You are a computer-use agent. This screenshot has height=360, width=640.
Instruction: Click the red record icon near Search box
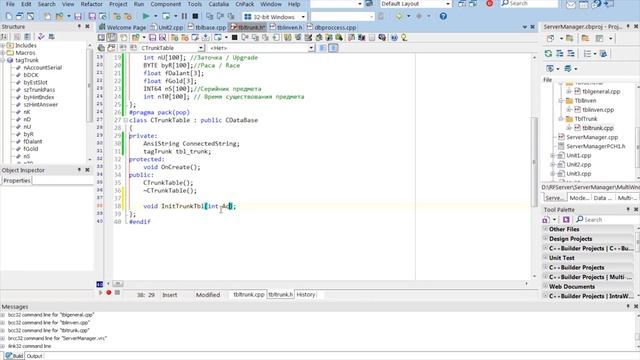click(489, 4)
